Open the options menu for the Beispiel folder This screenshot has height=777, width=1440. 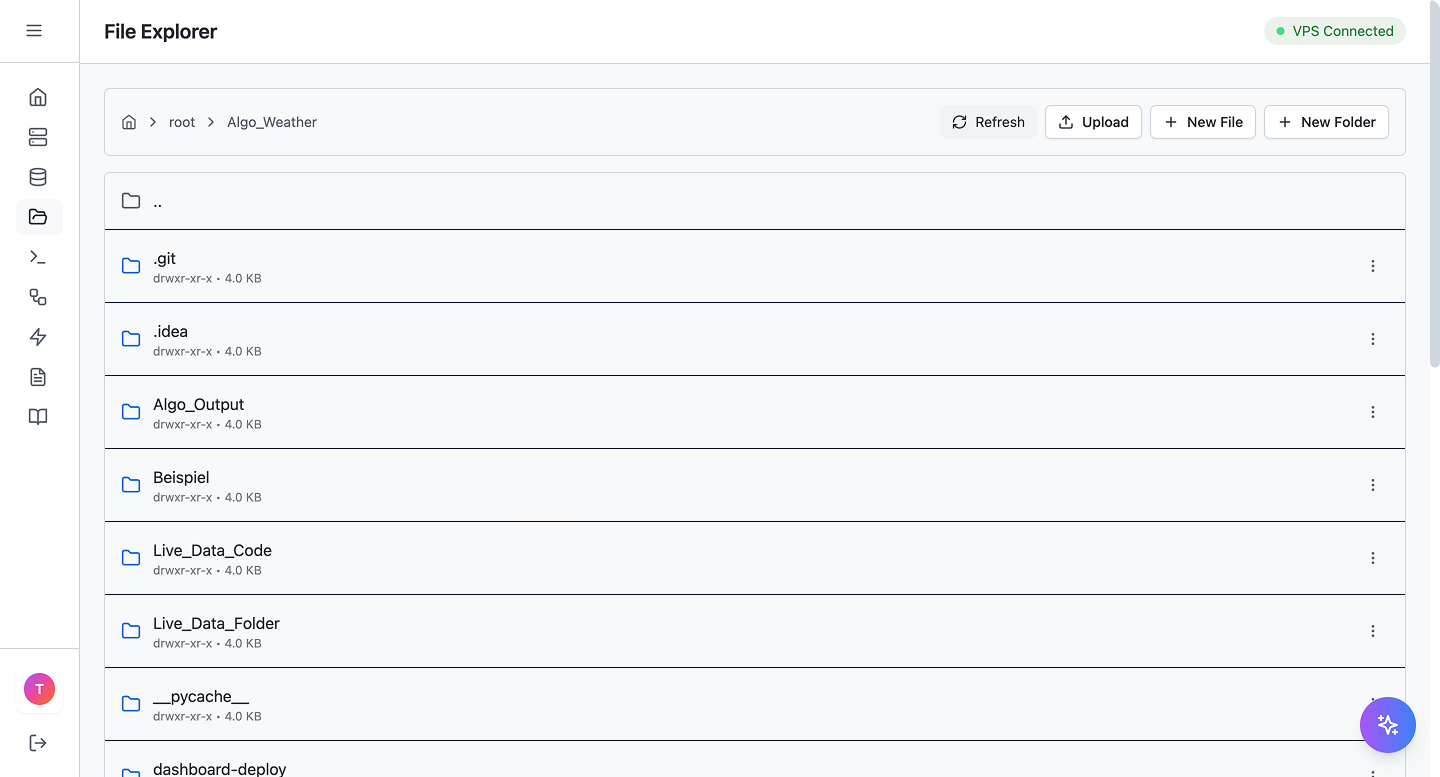[x=1373, y=485]
